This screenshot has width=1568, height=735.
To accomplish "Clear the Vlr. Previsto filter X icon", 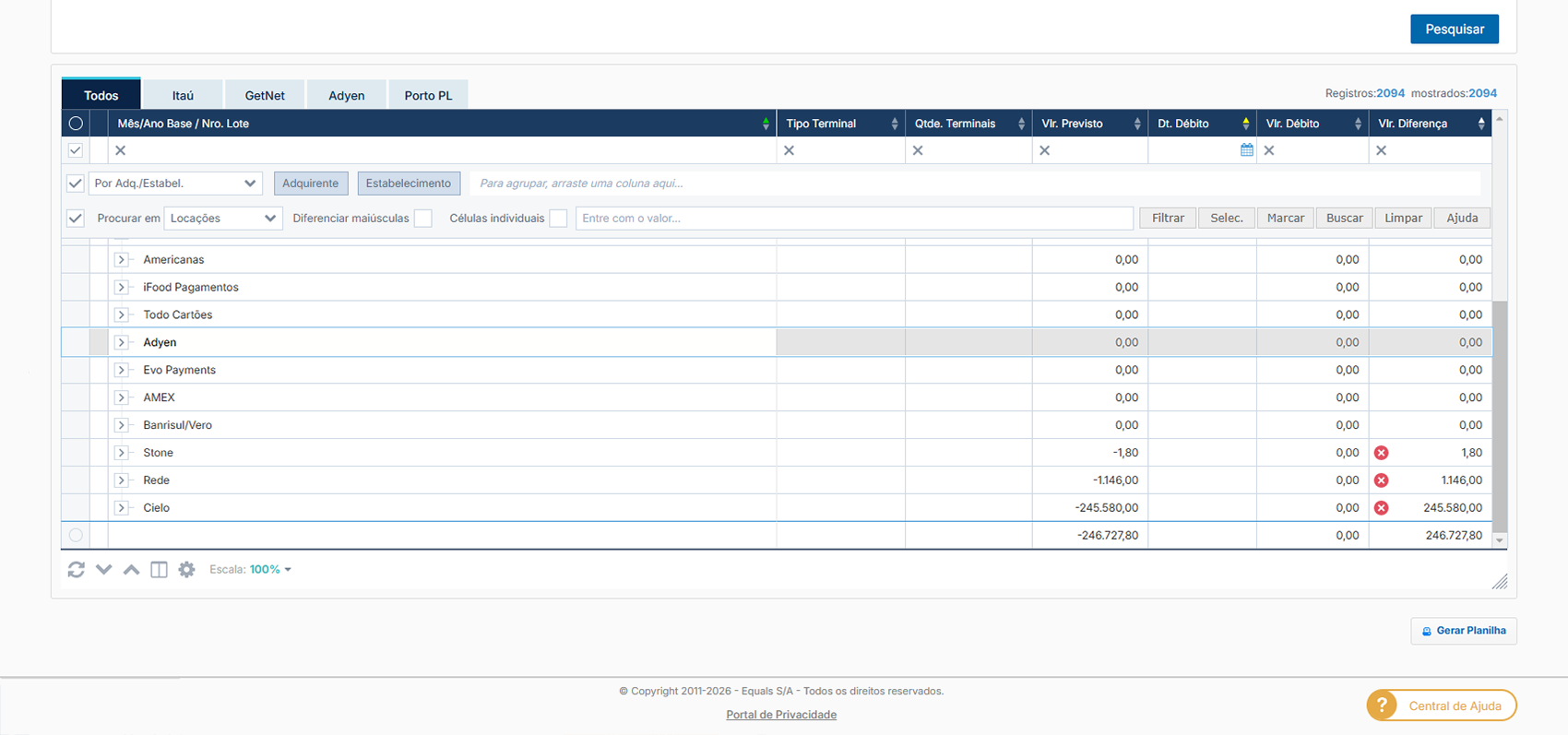I will point(1044,150).
